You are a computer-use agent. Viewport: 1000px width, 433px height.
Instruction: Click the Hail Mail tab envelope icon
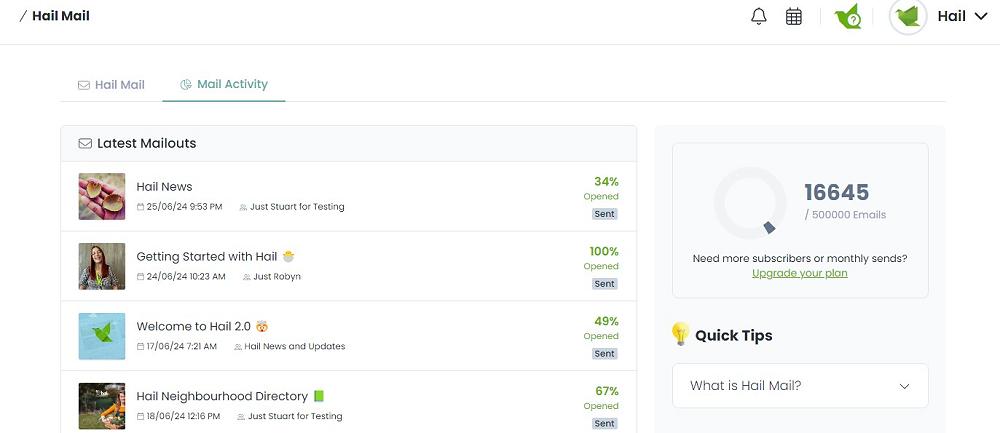84,85
